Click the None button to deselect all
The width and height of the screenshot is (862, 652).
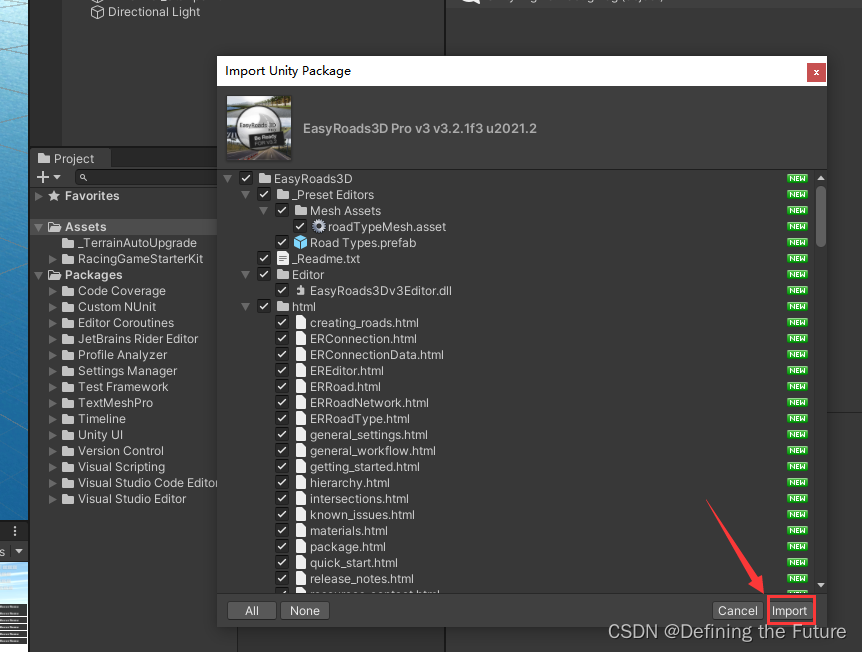305,611
